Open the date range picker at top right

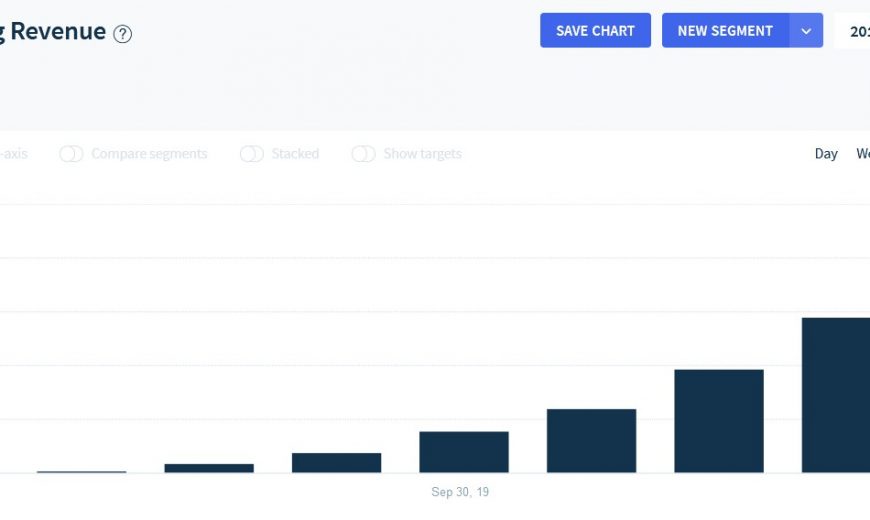tap(855, 31)
